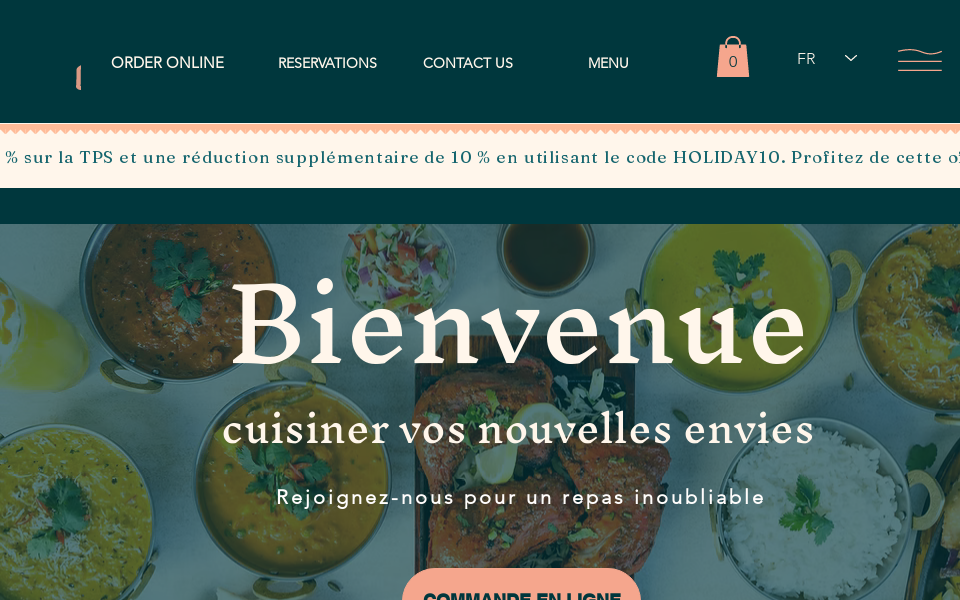Select CONTACT US in the navigation
The image size is (960, 600).
468,63
